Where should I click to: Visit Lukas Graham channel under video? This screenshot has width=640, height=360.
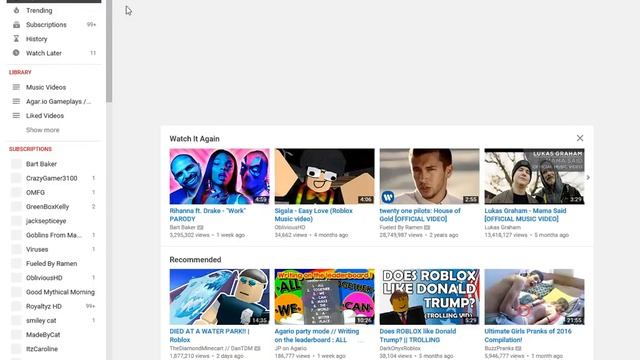click(x=502, y=227)
